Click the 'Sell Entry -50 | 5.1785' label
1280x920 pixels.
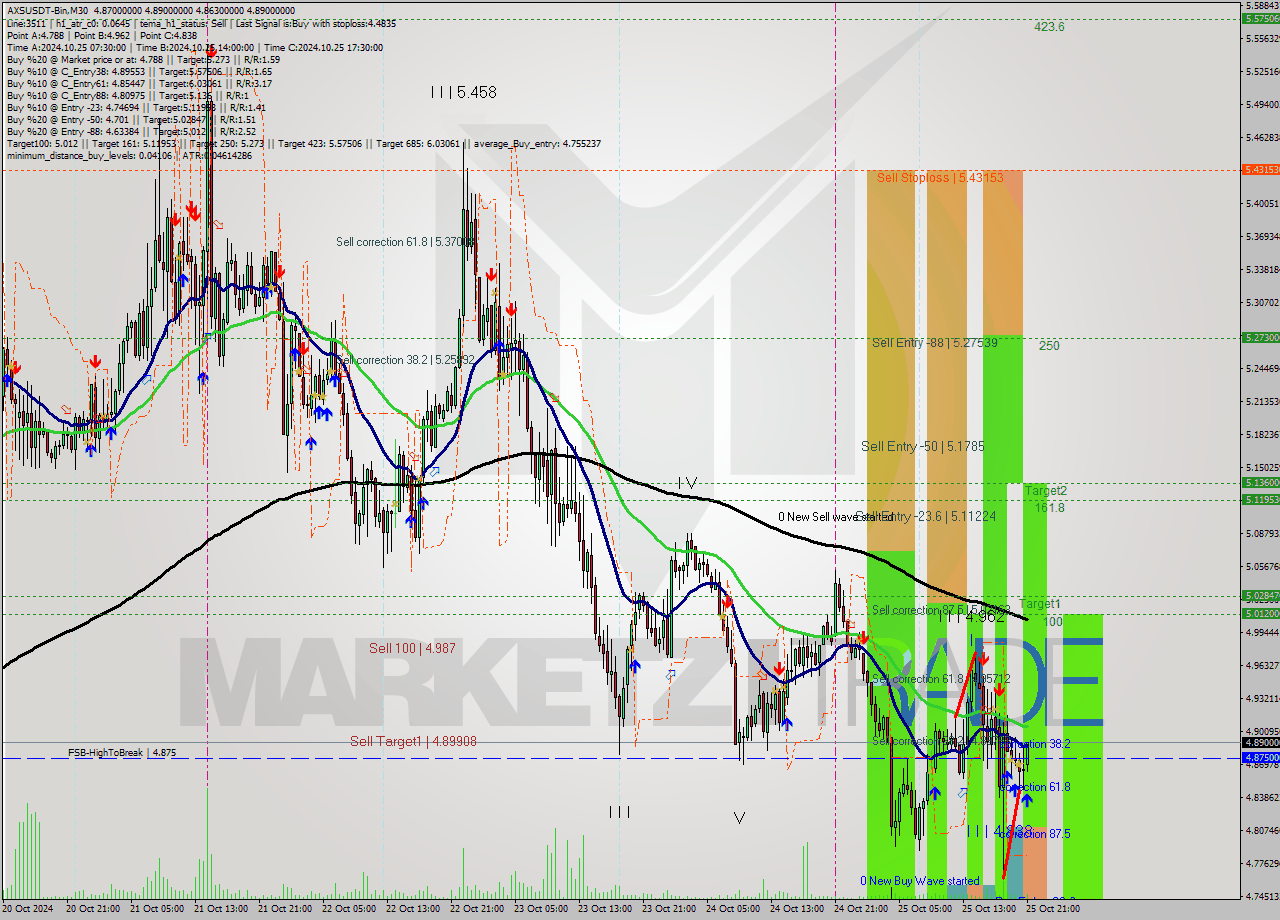tap(922, 446)
